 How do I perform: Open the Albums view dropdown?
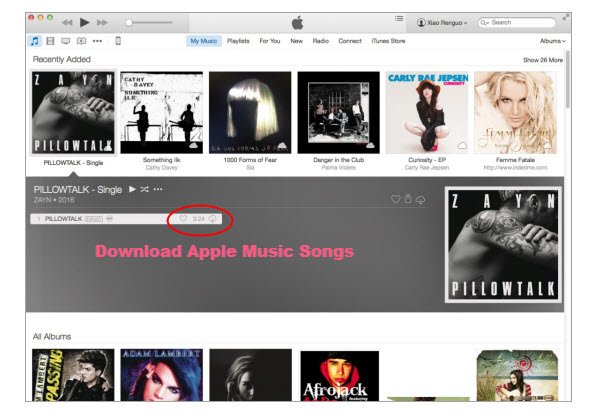(553, 41)
